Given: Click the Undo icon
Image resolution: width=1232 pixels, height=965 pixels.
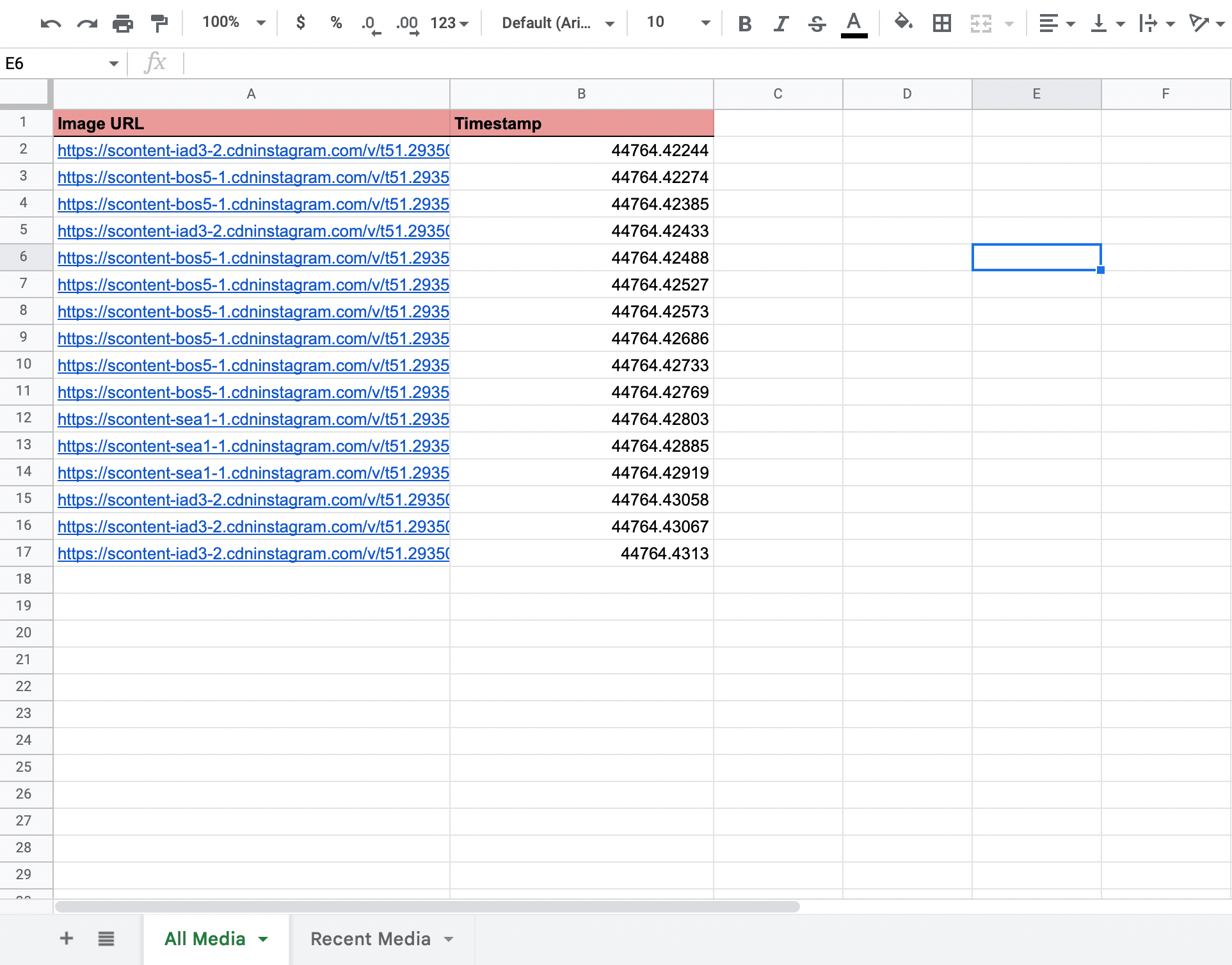Looking at the screenshot, I should coord(51,23).
